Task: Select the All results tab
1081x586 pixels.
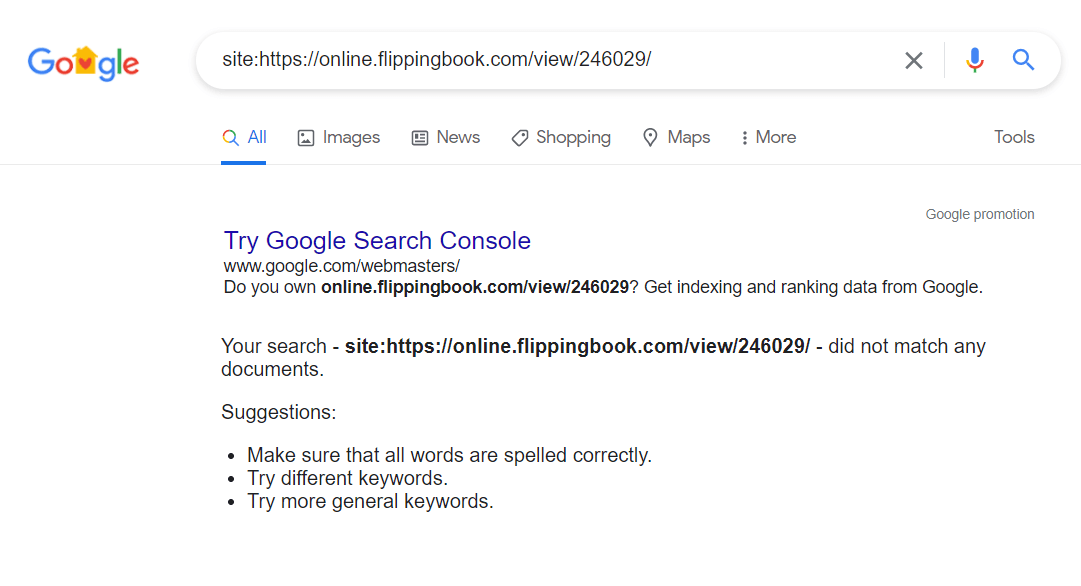Action: [x=244, y=137]
